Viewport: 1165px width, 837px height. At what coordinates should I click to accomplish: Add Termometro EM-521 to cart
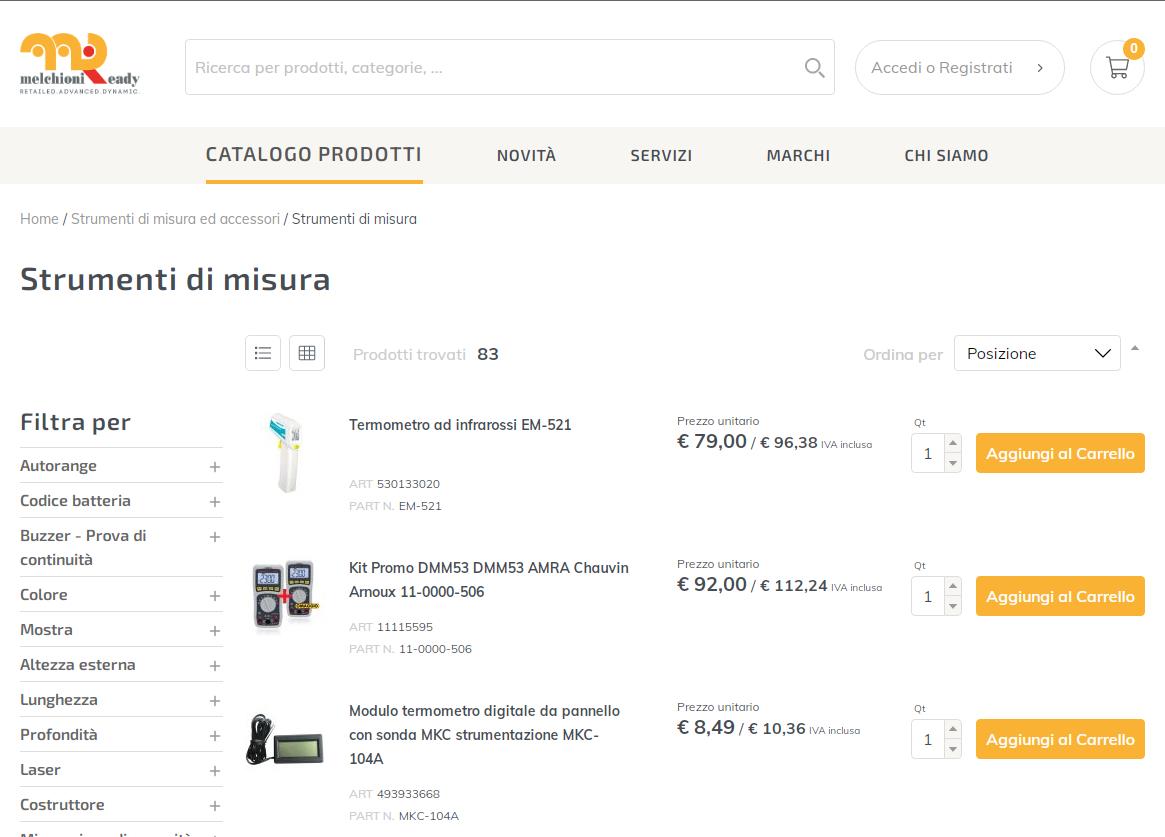[1060, 453]
